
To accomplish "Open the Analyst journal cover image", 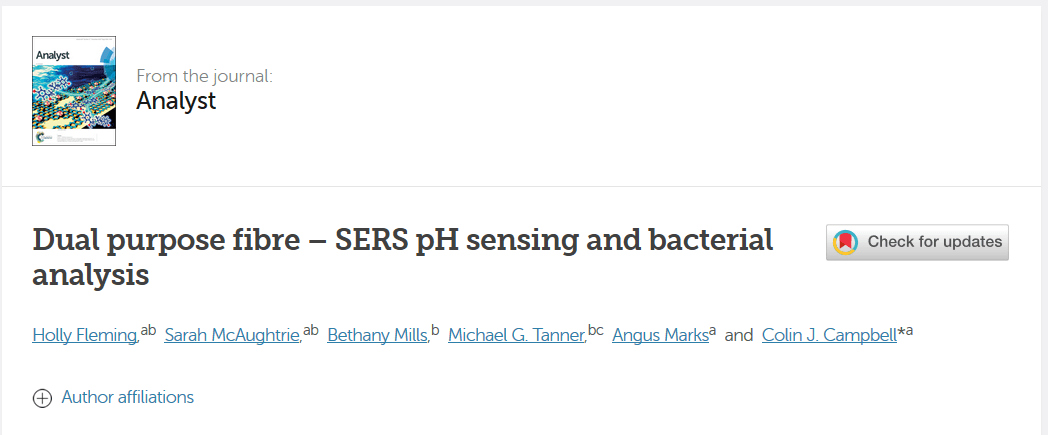I will pos(74,91).
